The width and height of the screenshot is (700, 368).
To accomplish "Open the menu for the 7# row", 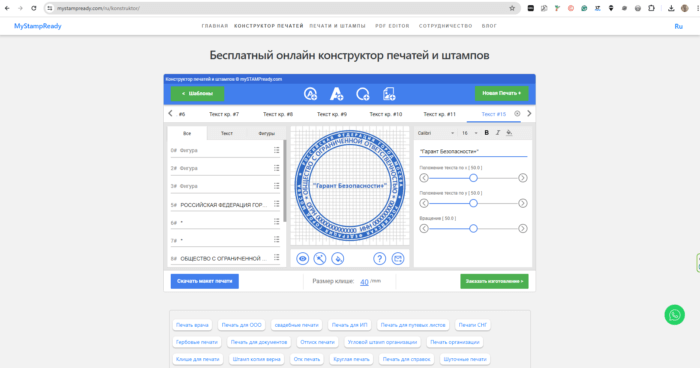I will pyautogui.click(x=277, y=240).
